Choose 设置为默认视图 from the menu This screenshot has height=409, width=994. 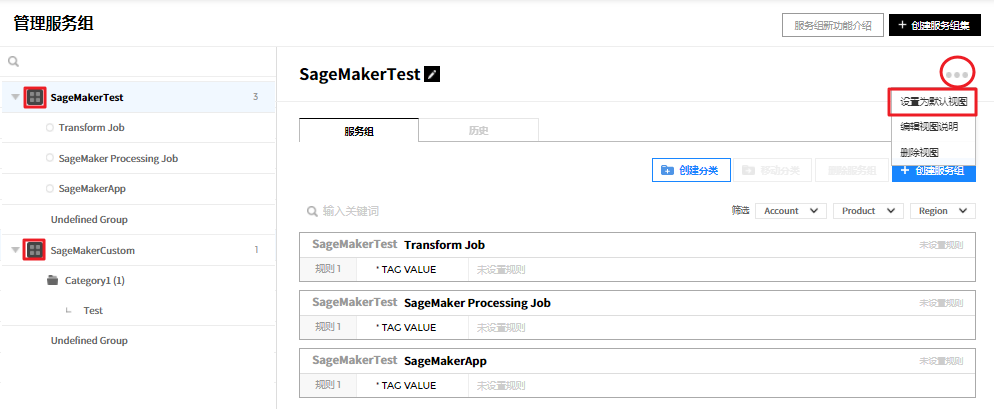tap(933, 102)
